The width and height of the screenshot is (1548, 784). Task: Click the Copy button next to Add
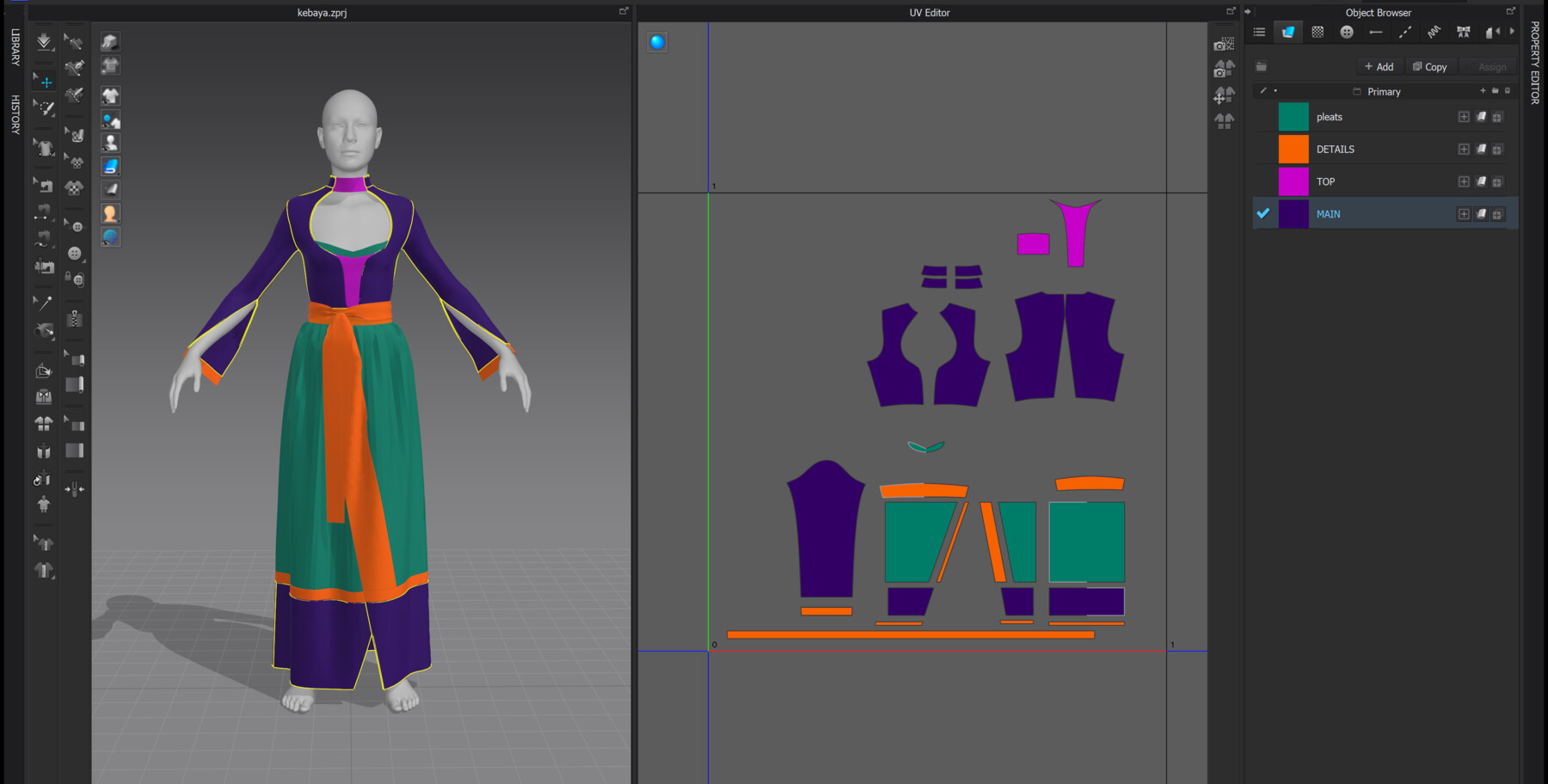tap(1430, 66)
